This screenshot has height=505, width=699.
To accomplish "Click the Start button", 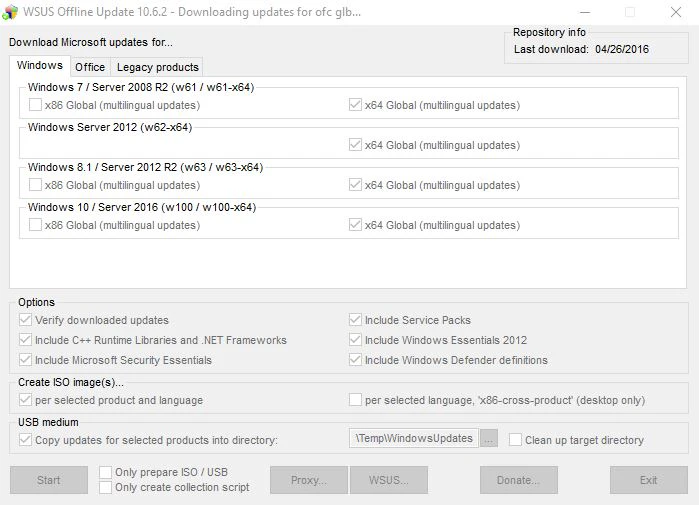I will (x=49, y=480).
